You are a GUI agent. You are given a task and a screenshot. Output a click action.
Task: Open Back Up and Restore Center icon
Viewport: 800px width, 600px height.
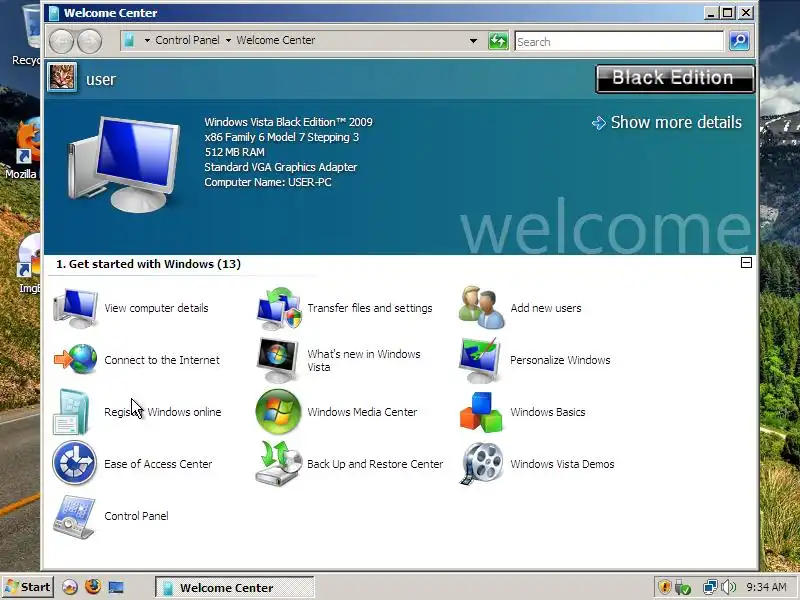279,464
